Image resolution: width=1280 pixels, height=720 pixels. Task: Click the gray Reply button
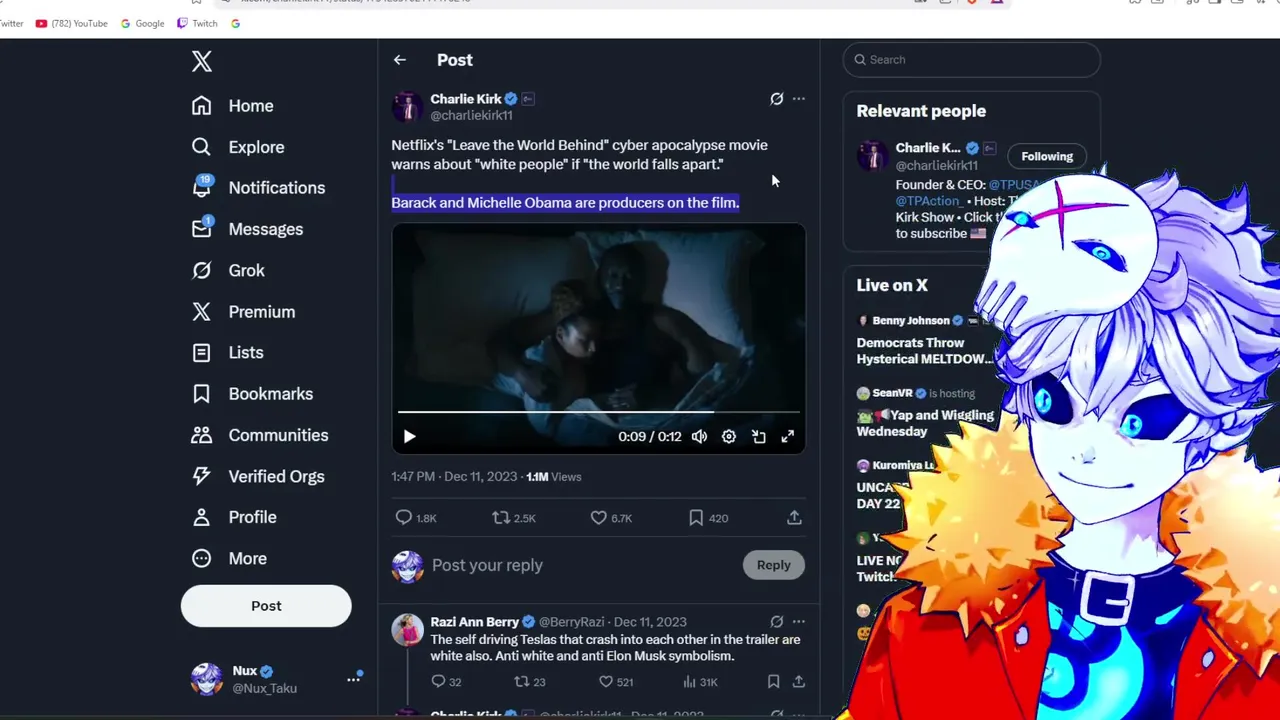pyautogui.click(x=773, y=565)
